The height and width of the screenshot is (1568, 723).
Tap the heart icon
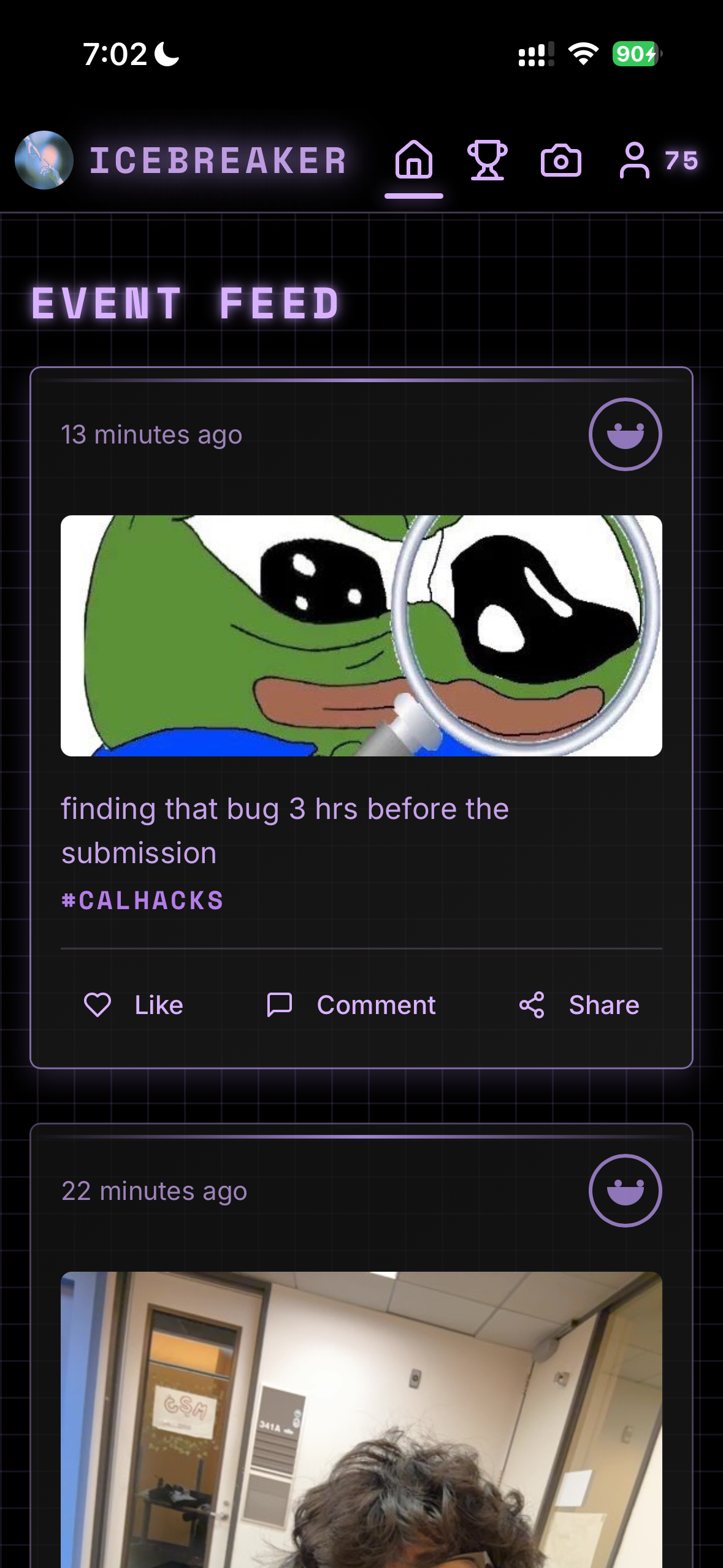[97, 1005]
